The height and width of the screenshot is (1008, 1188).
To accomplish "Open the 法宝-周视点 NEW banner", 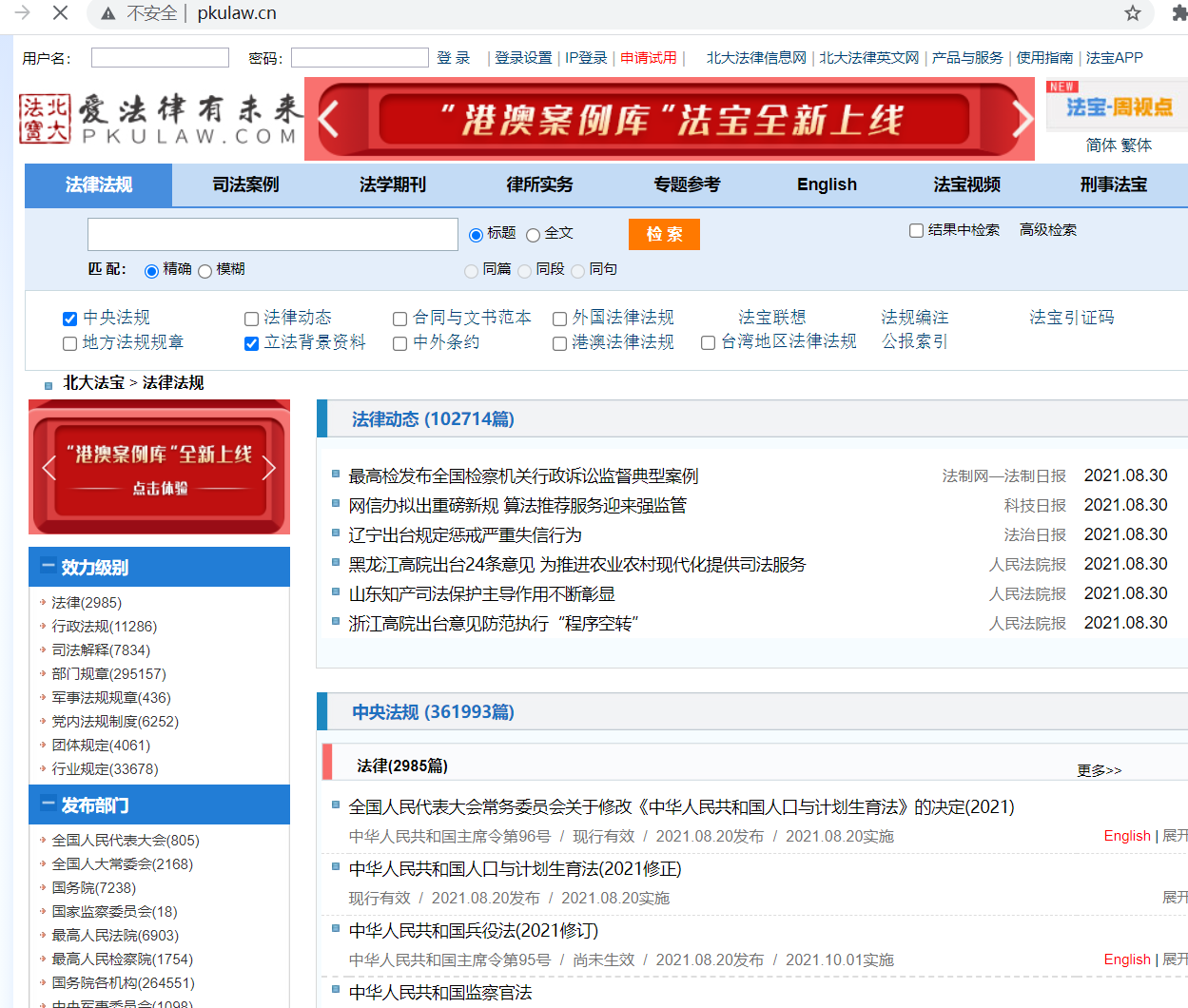I will pos(1117,104).
